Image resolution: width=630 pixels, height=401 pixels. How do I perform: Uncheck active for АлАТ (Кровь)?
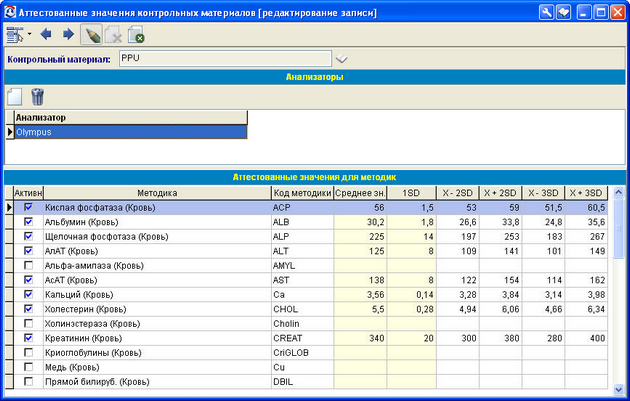(28, 250)
